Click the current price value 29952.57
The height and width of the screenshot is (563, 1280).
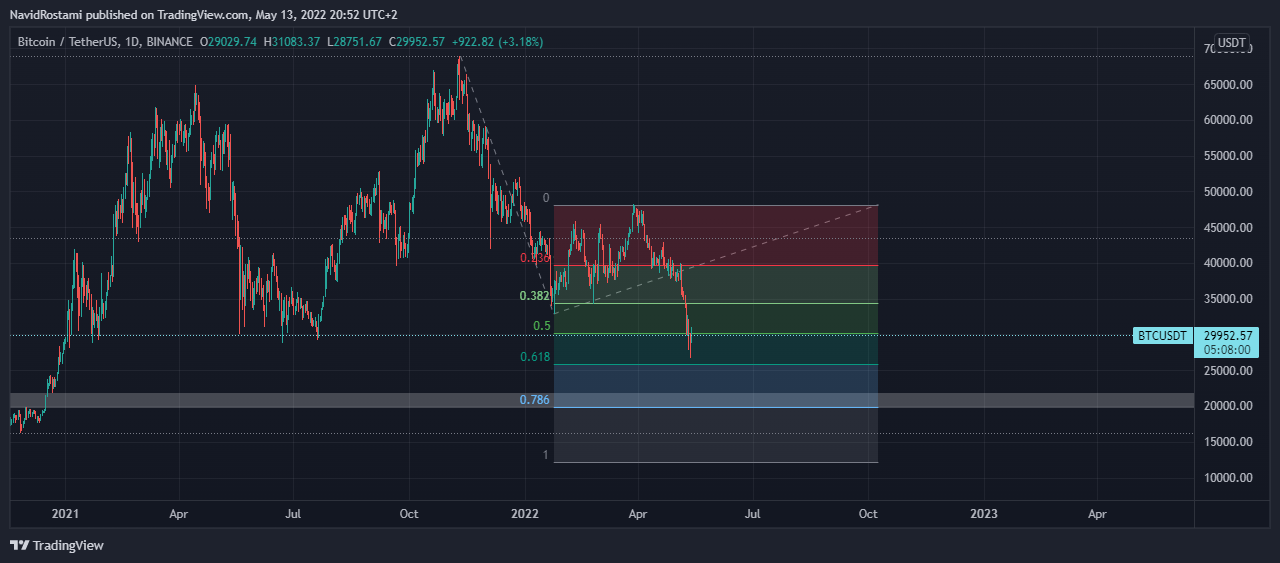click(x=1227, y=336)
